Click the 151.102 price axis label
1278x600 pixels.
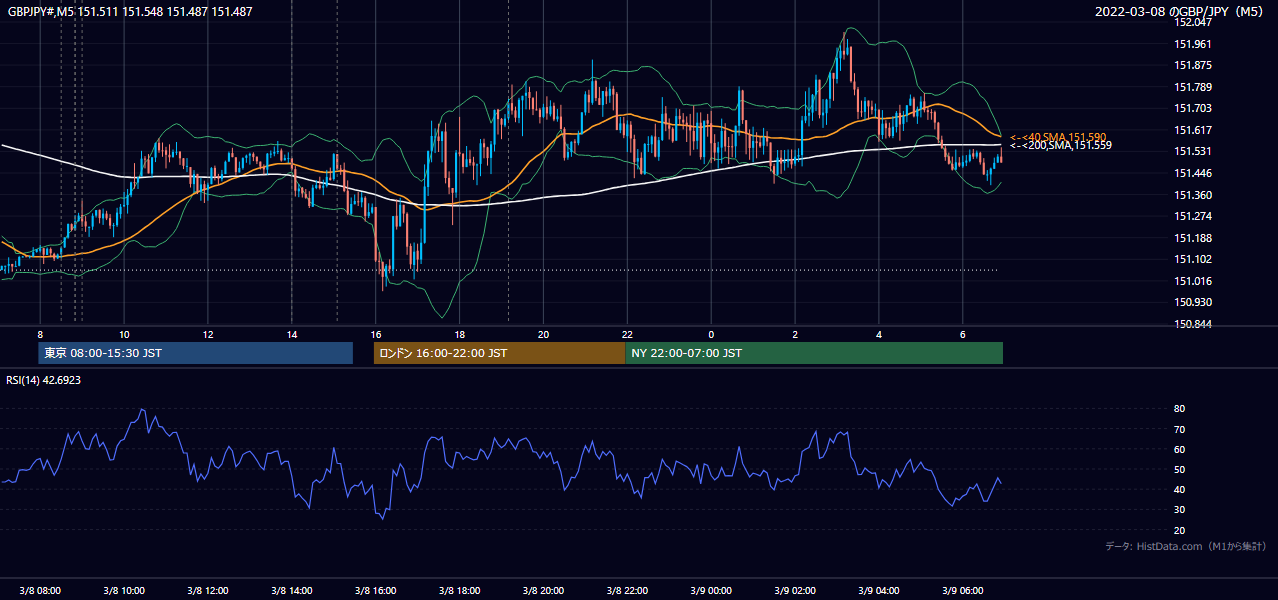tap(1194, 260)
